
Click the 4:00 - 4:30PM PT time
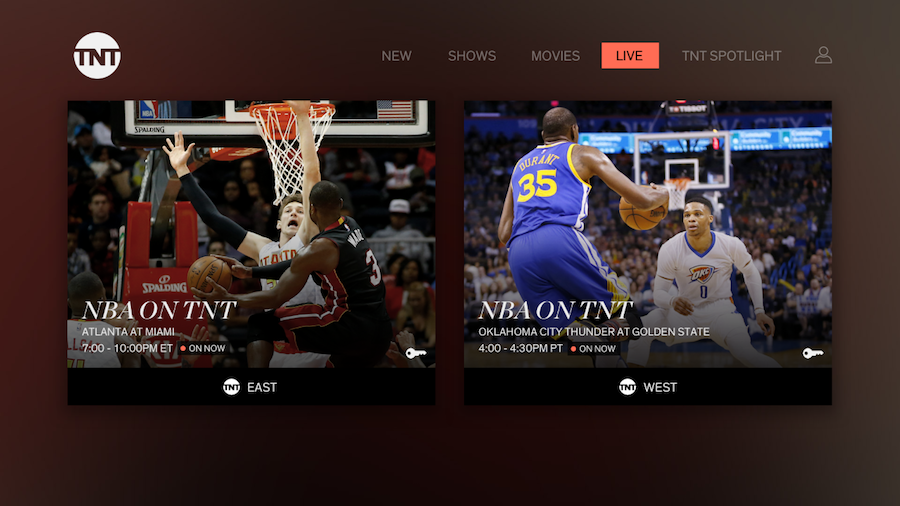[x=521, y=348]
